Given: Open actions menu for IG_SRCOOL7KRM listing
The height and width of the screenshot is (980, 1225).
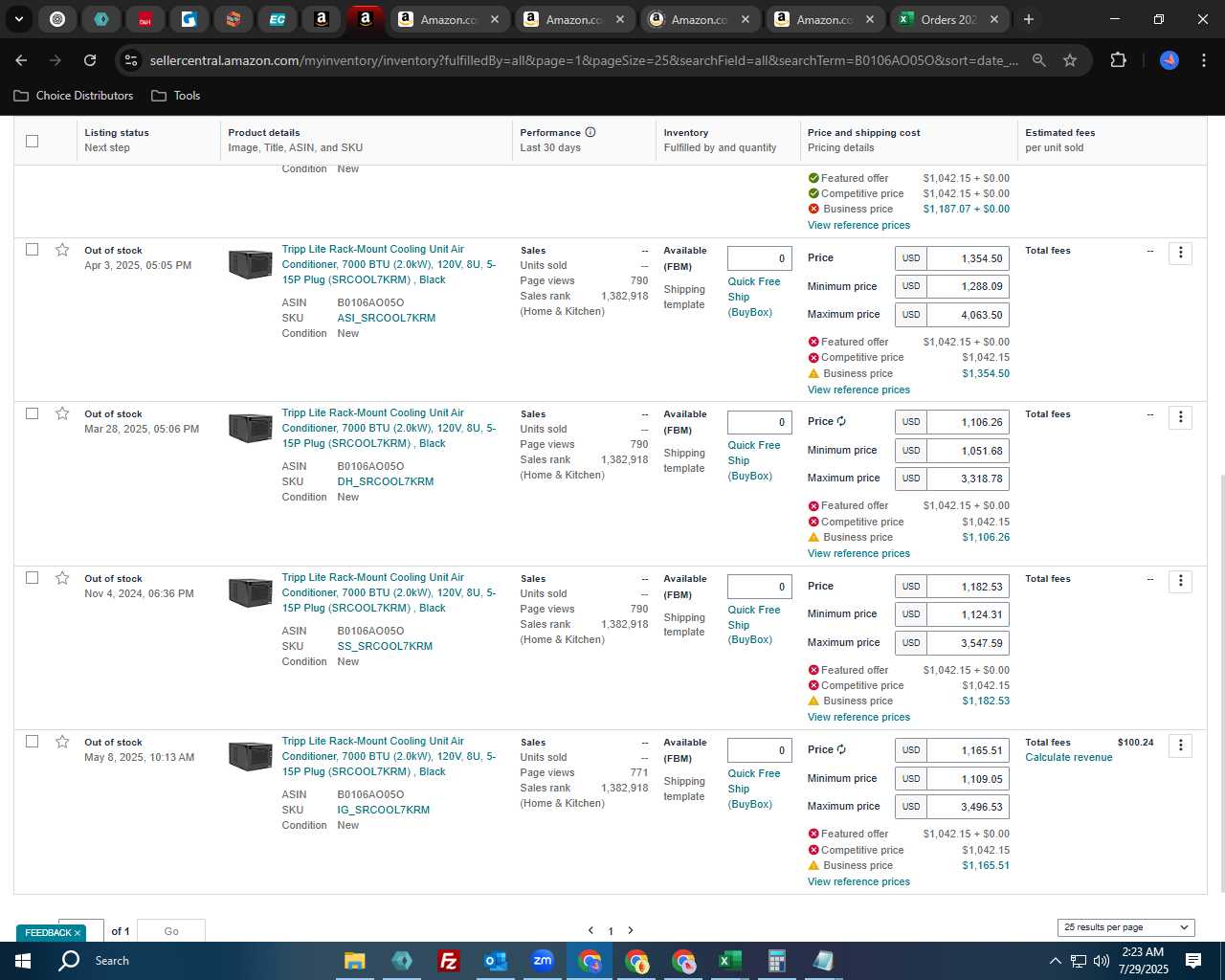Looking at the screenshot, I should coord(1180,745).
